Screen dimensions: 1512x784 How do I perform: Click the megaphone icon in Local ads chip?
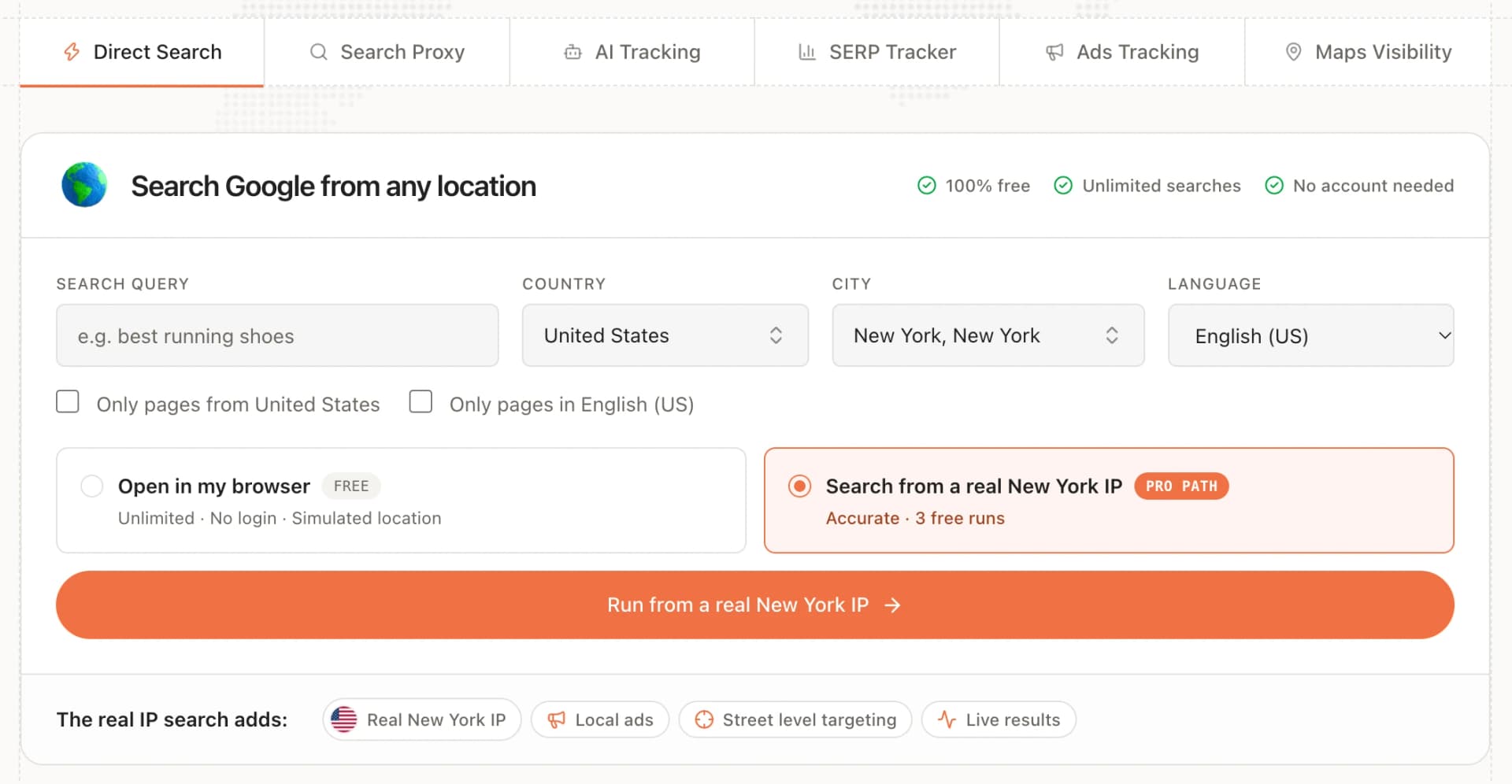click(x=557, y=719)
